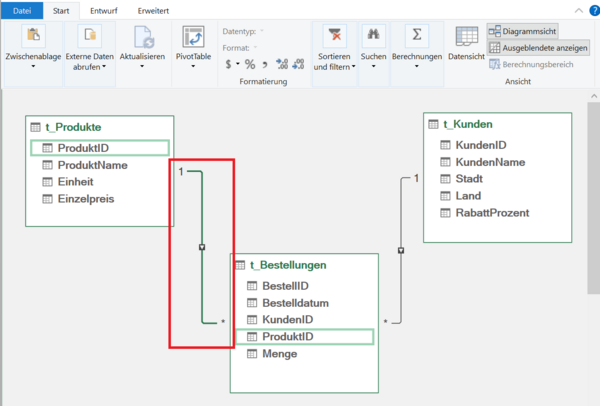Click the Suchen binoculars icon
The height and width of the screenshot is (406, 600).
[x=373, y=38]
